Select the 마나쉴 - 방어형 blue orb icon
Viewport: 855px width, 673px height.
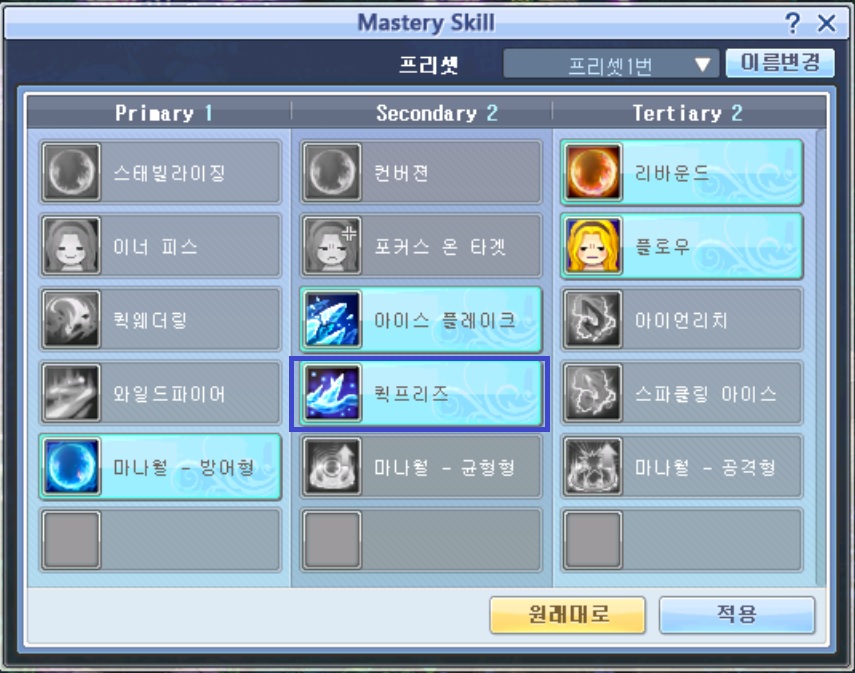pos(71,466)
